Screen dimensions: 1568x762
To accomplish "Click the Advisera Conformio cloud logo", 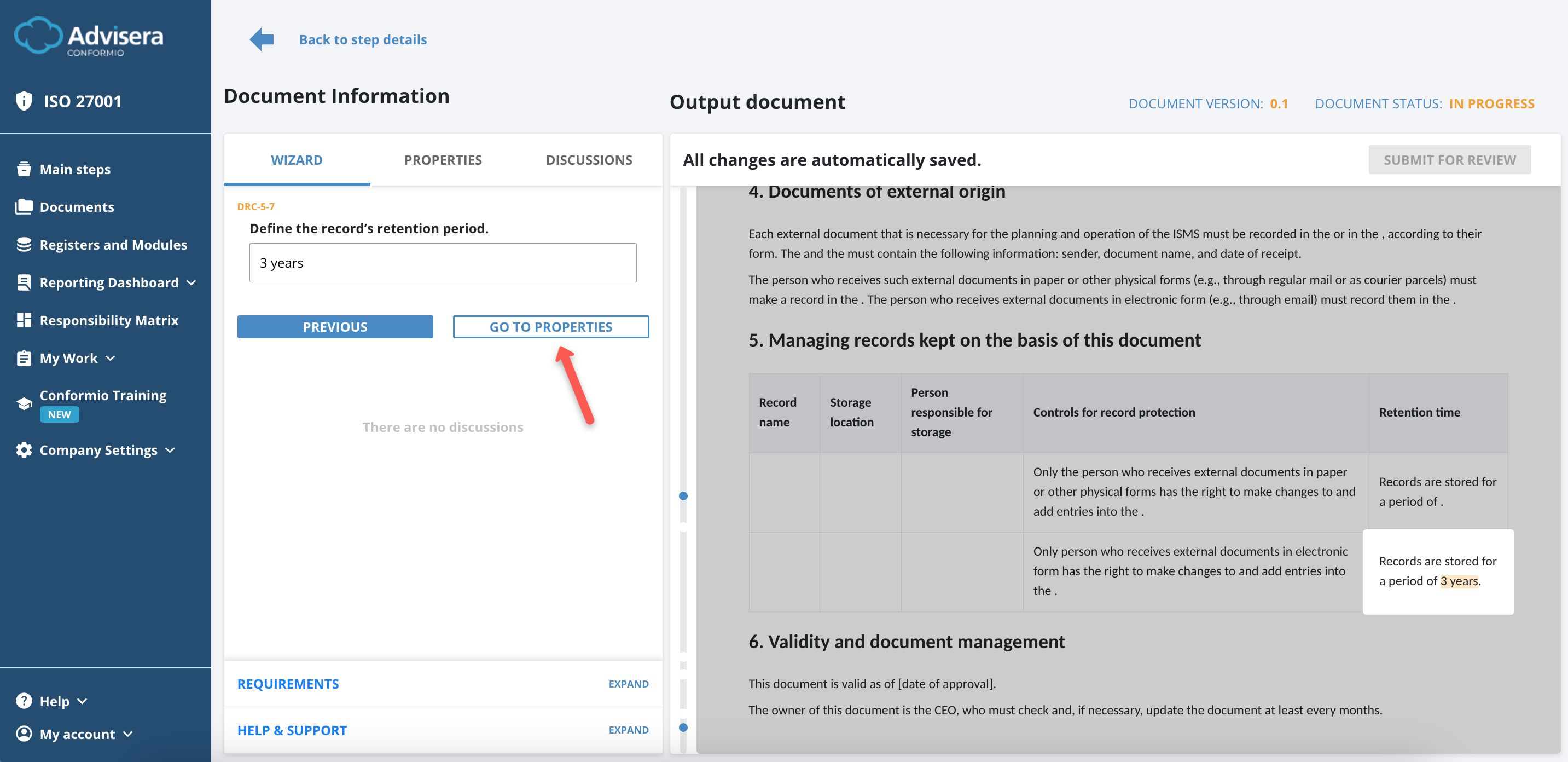I will [38, 36].
